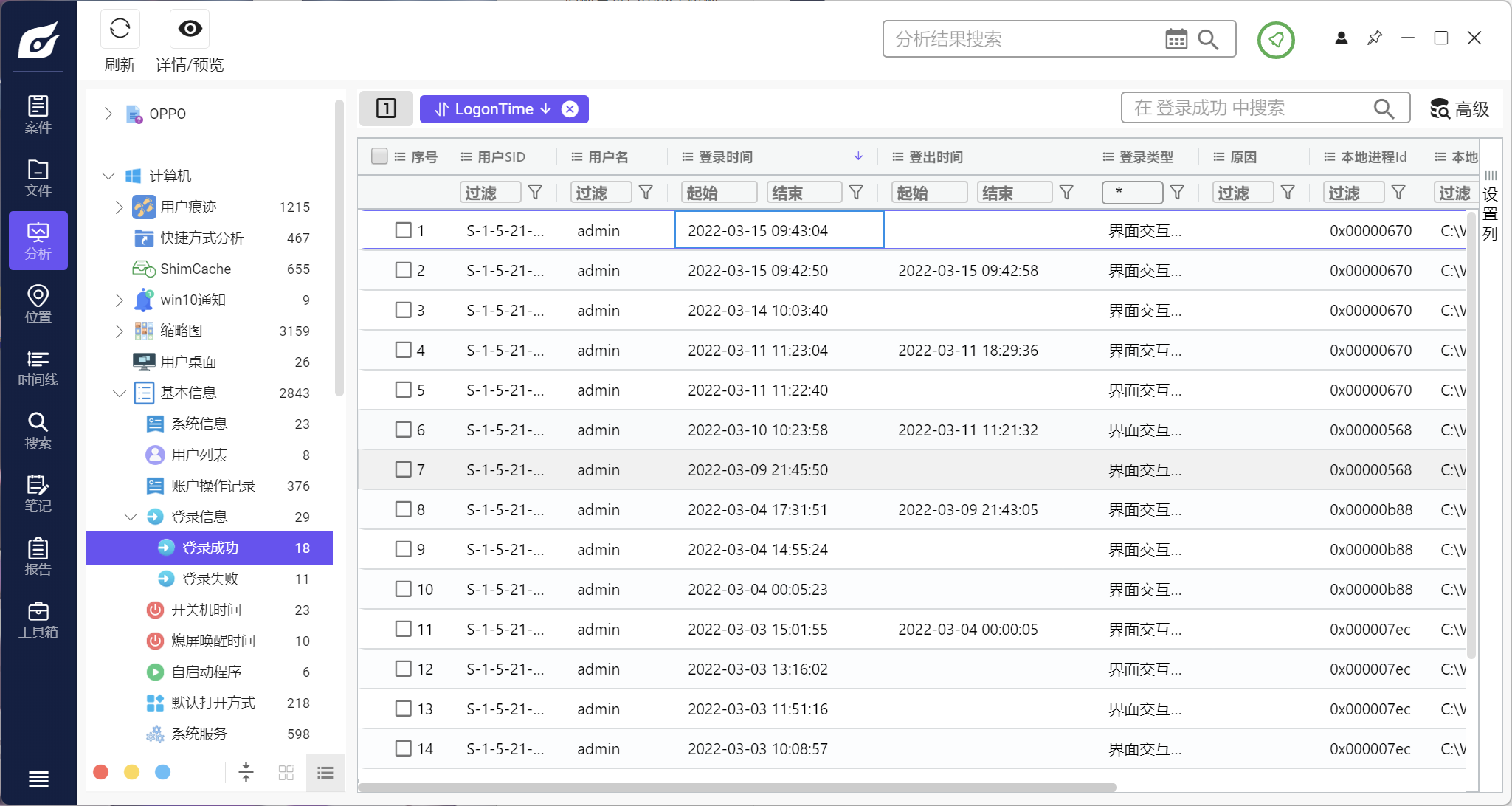Viewport: 1512px width, 806px height.
Task: Open the 登录类型 filter dropdown with asterisk
Action: [1132, 193]
